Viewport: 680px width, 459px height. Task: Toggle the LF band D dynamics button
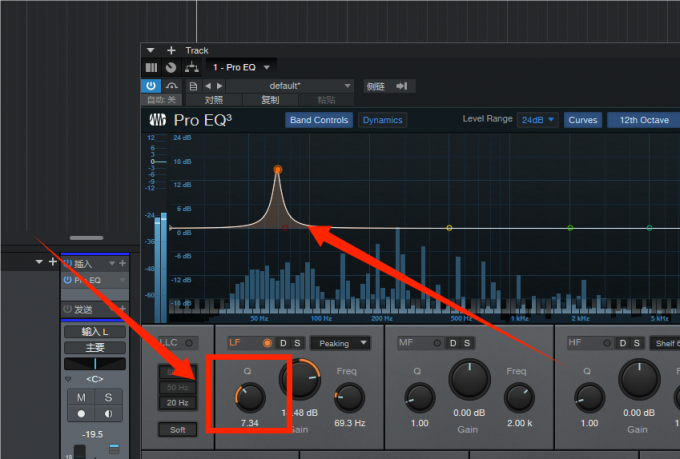(x=283, y=343)
